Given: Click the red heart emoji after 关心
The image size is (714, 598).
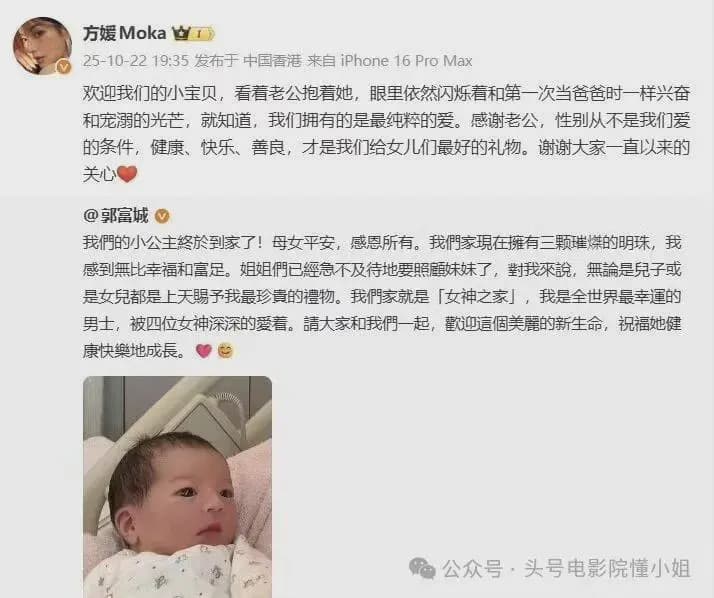Looking at the screenshot, I should point(127,174).
